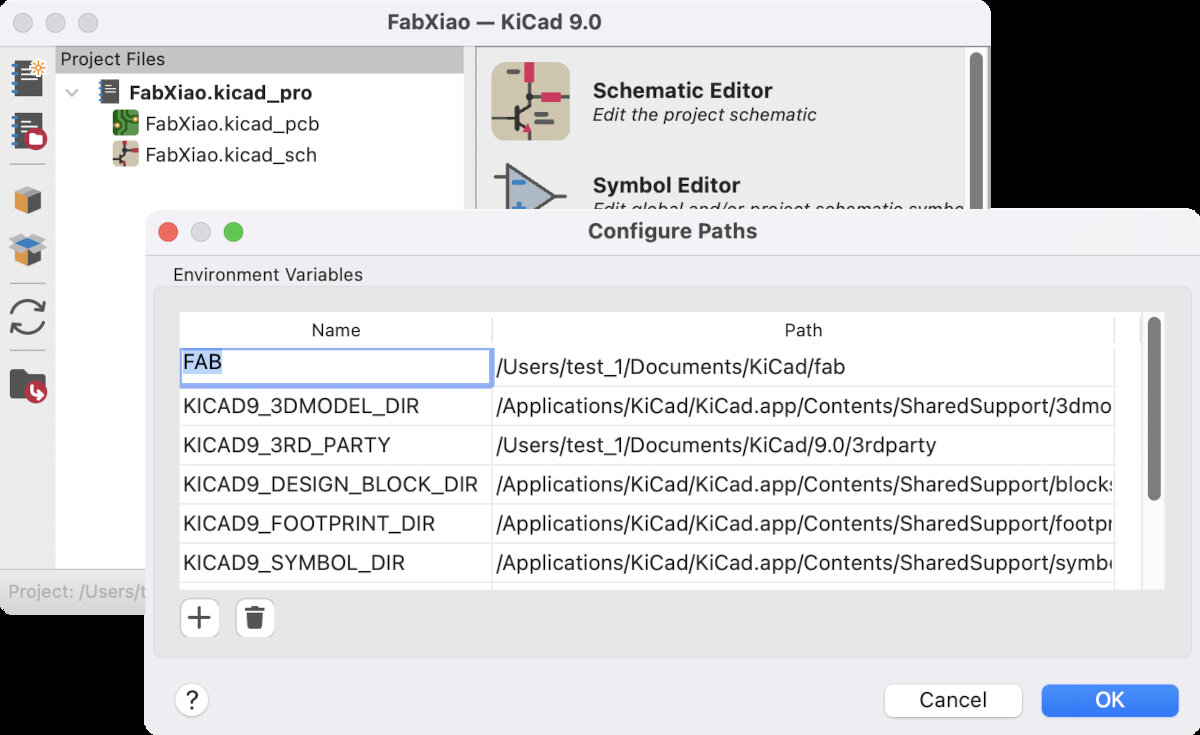The image size is (1200, 735).
Task: Click the KICAD9_3RD_PARTY path cell
Action: coord(803,445)
